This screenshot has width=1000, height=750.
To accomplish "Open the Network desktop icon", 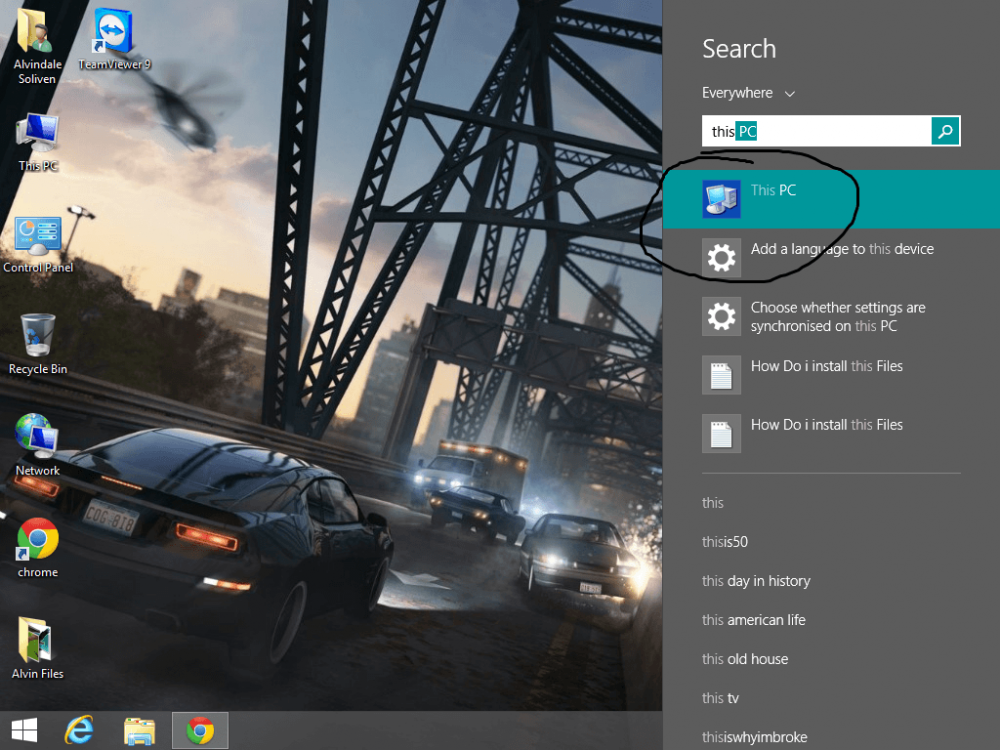I will 37,436.
